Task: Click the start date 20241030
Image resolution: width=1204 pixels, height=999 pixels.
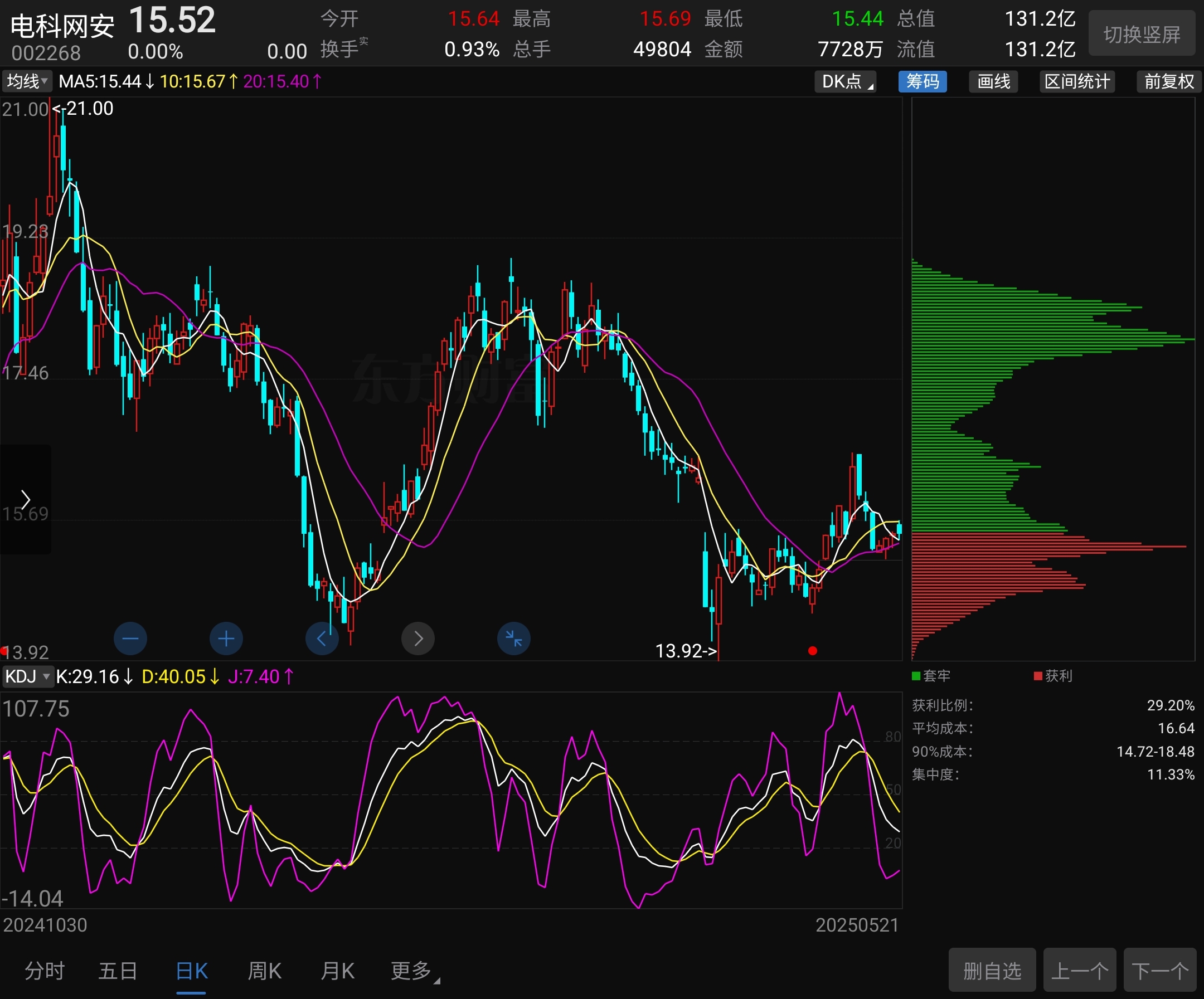Action: click(x=45, y=925)
